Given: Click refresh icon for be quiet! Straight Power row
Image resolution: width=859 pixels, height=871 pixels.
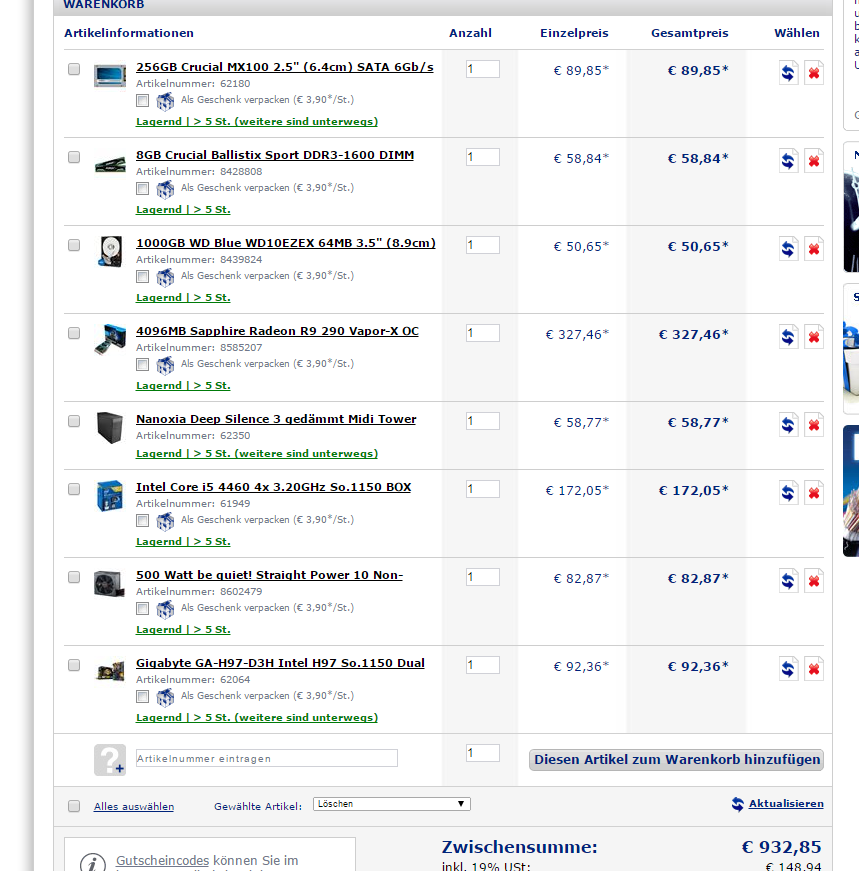Looking at the screenshot, I should (x=788, y=581).
